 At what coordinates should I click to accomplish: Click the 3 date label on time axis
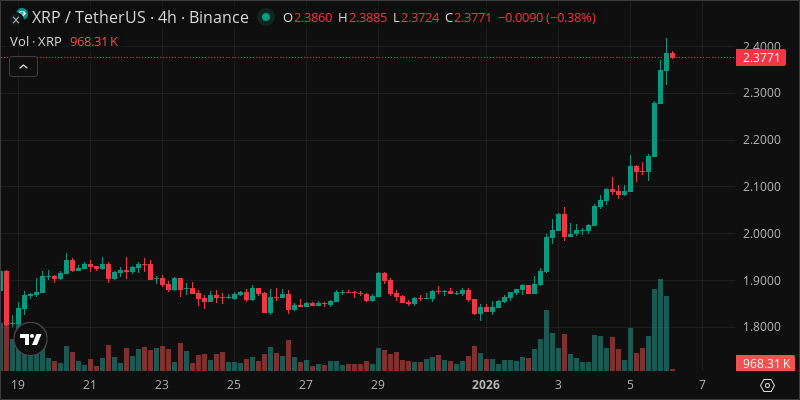pos(558,384)
